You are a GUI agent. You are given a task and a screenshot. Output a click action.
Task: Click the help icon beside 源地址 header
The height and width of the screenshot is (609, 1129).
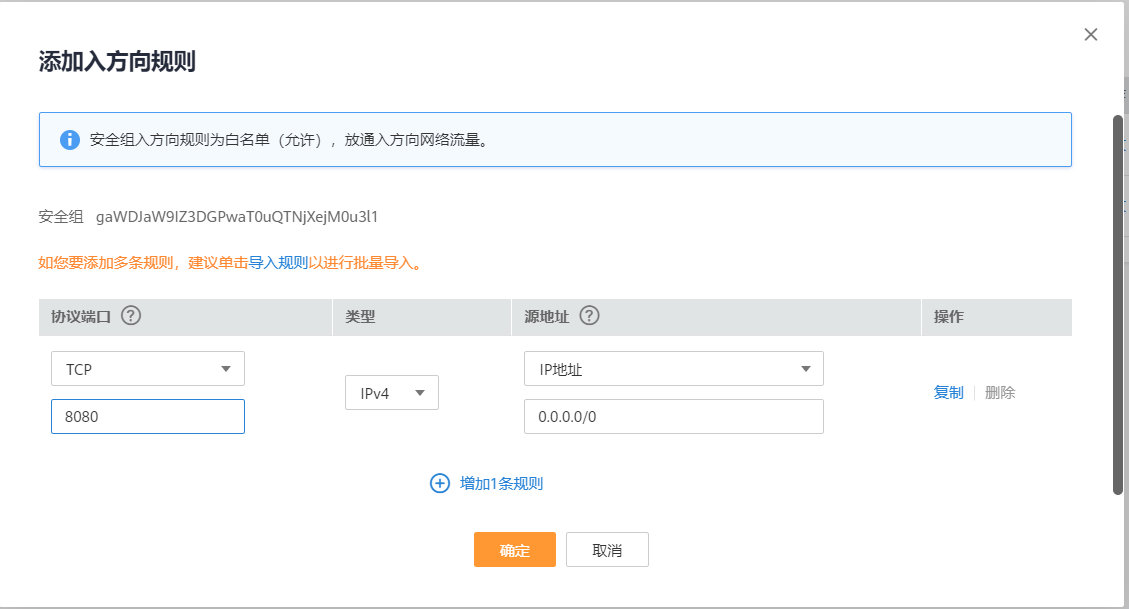pos(590,315)
